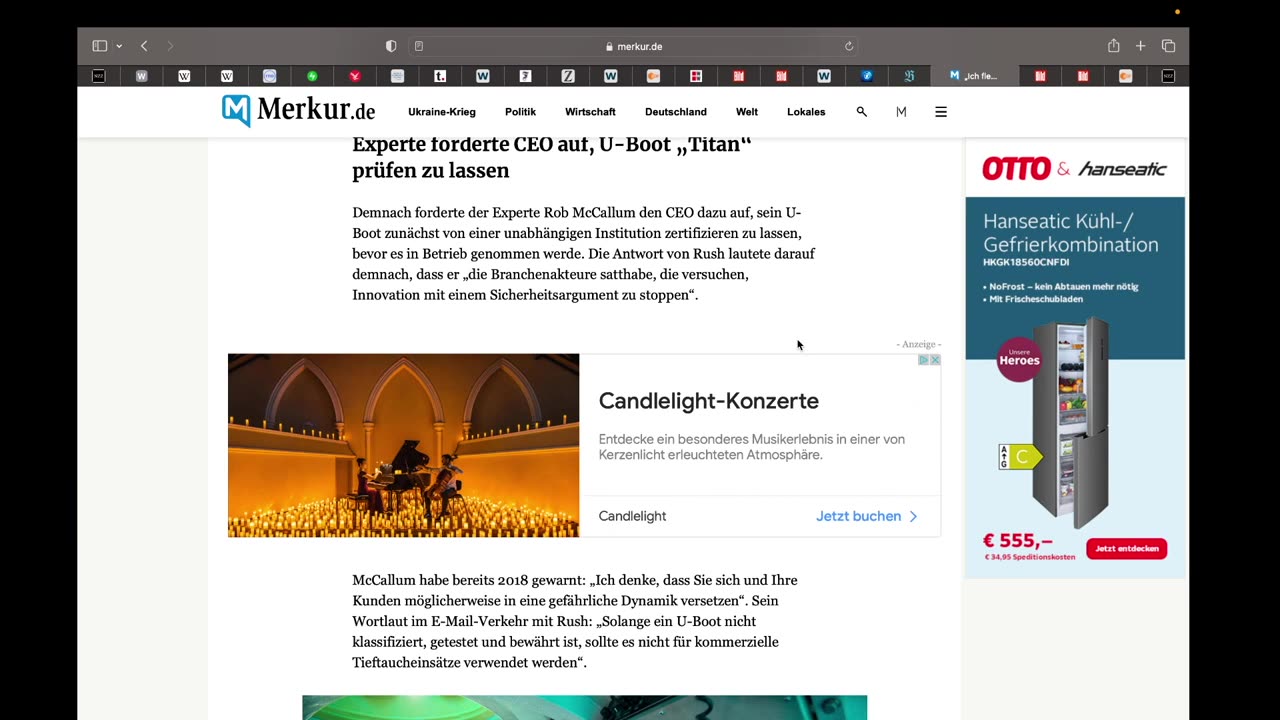1280x720 pixels.
Task: Click the merkur.de address bar
Action: 634,46
